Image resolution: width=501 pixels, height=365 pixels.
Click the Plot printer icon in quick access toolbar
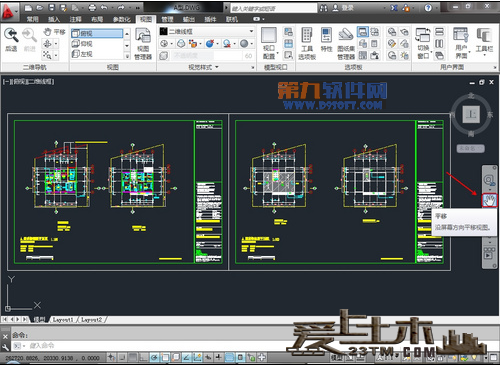click(92, 7)
